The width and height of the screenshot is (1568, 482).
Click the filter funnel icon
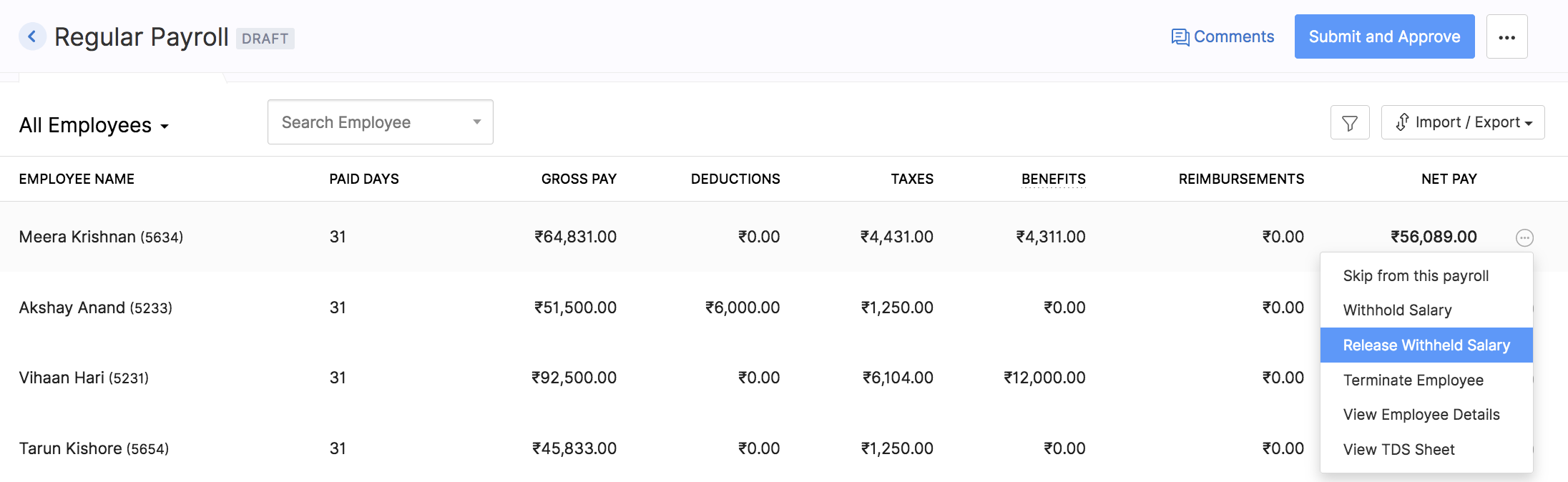pos(1350,123)
